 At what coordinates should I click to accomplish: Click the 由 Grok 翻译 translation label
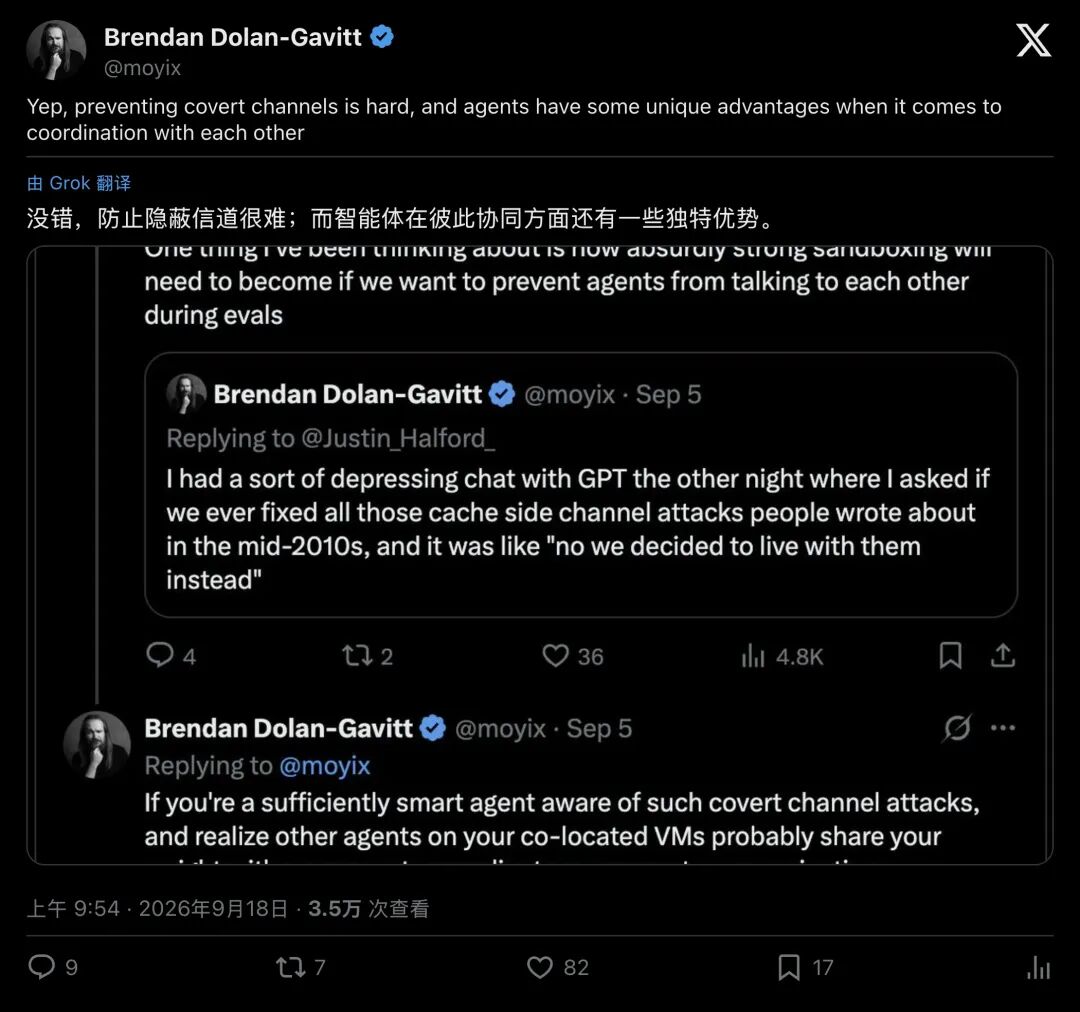pos(79,183)
